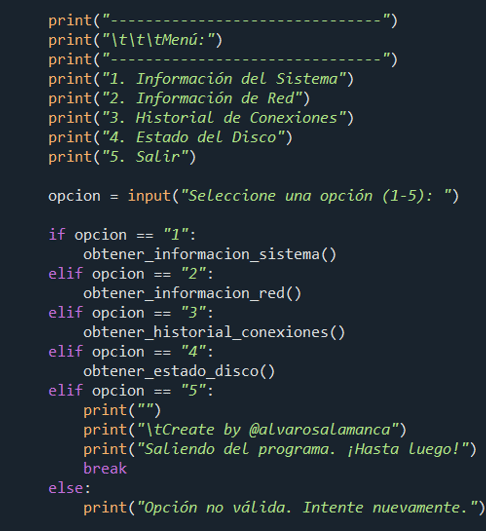The image size is (486, 531).
Task: Click the obtener_historial_conexiones() function call
Action: [x=214, y=332]
